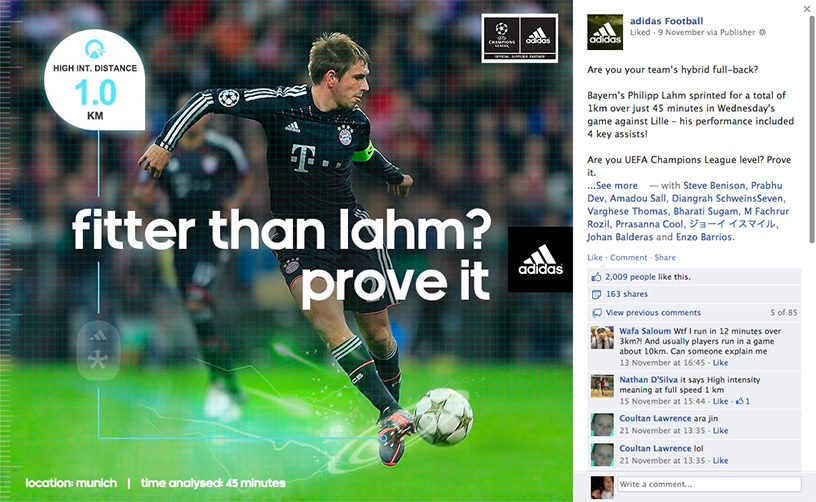Like Wafa Saloum's comment
The width and height of the screenshot is (816, 502).
point(720,363)
